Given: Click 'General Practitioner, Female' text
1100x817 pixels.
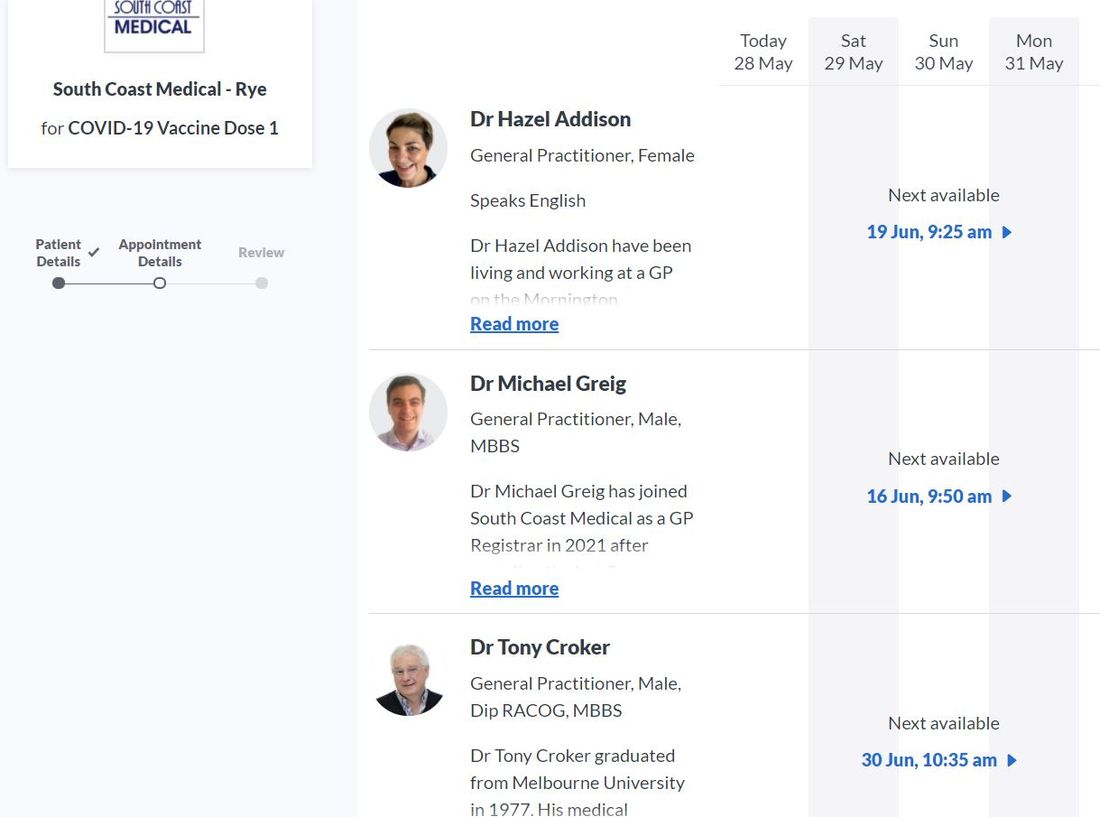Looking at the screenshot, I should click(x=582, y=155).
